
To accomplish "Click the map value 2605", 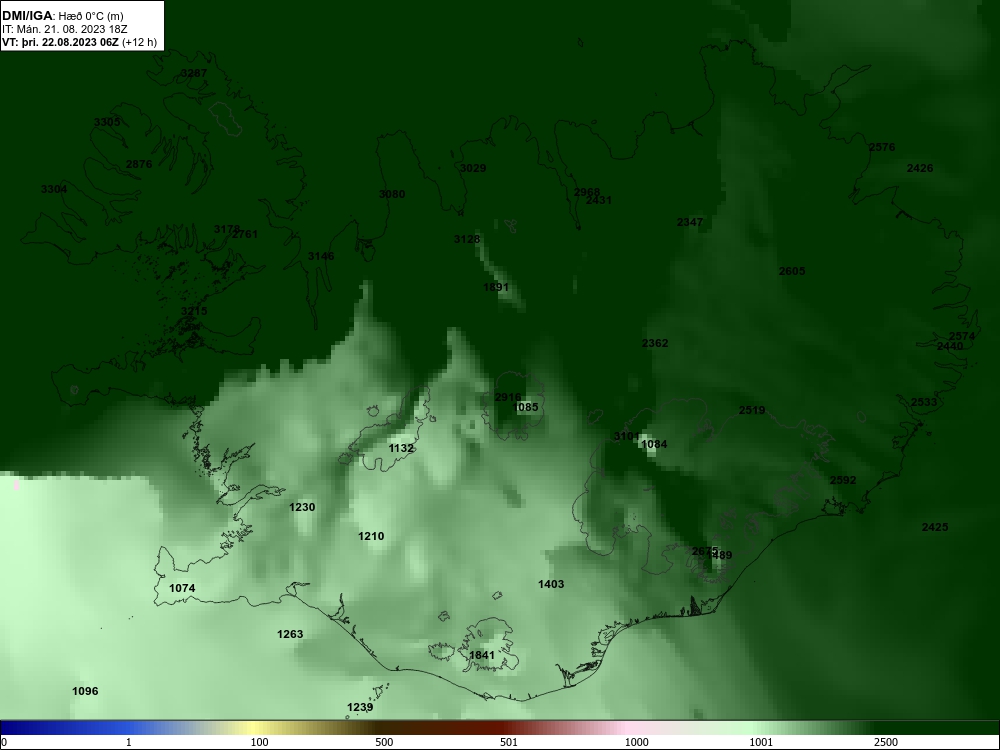I will [792, 272].
